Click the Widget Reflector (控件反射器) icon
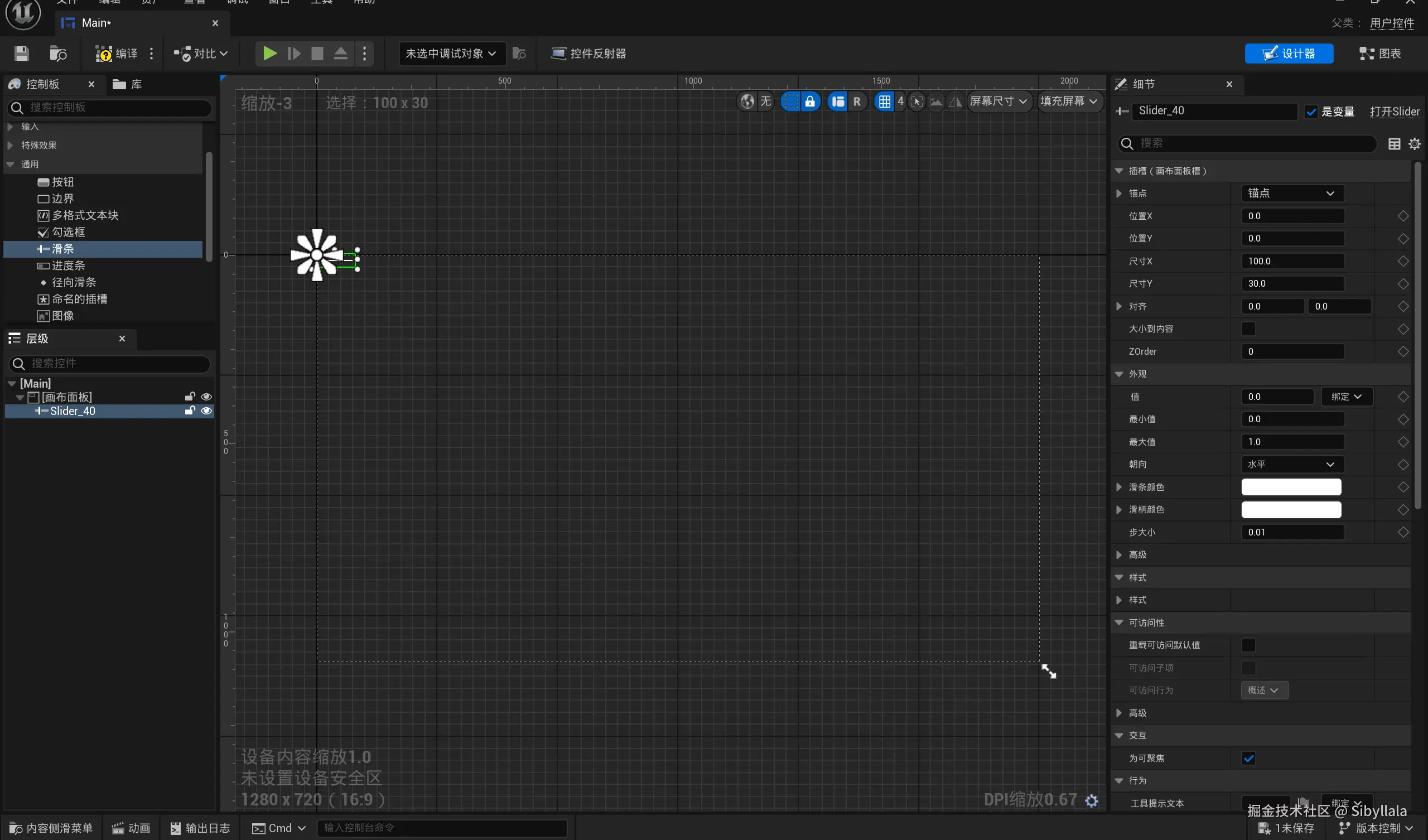The width and height of the screenshot is (1428, 840). click(x=558, y=54)
